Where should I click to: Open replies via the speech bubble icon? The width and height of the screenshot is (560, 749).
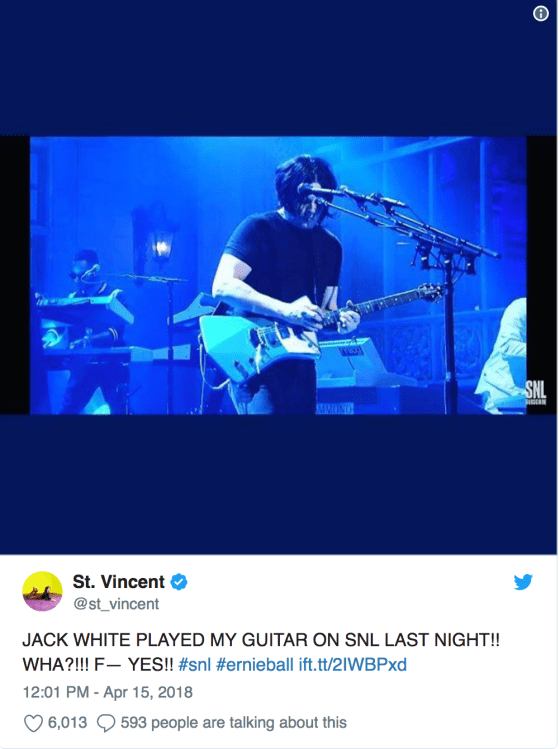[x=106, y=723]
